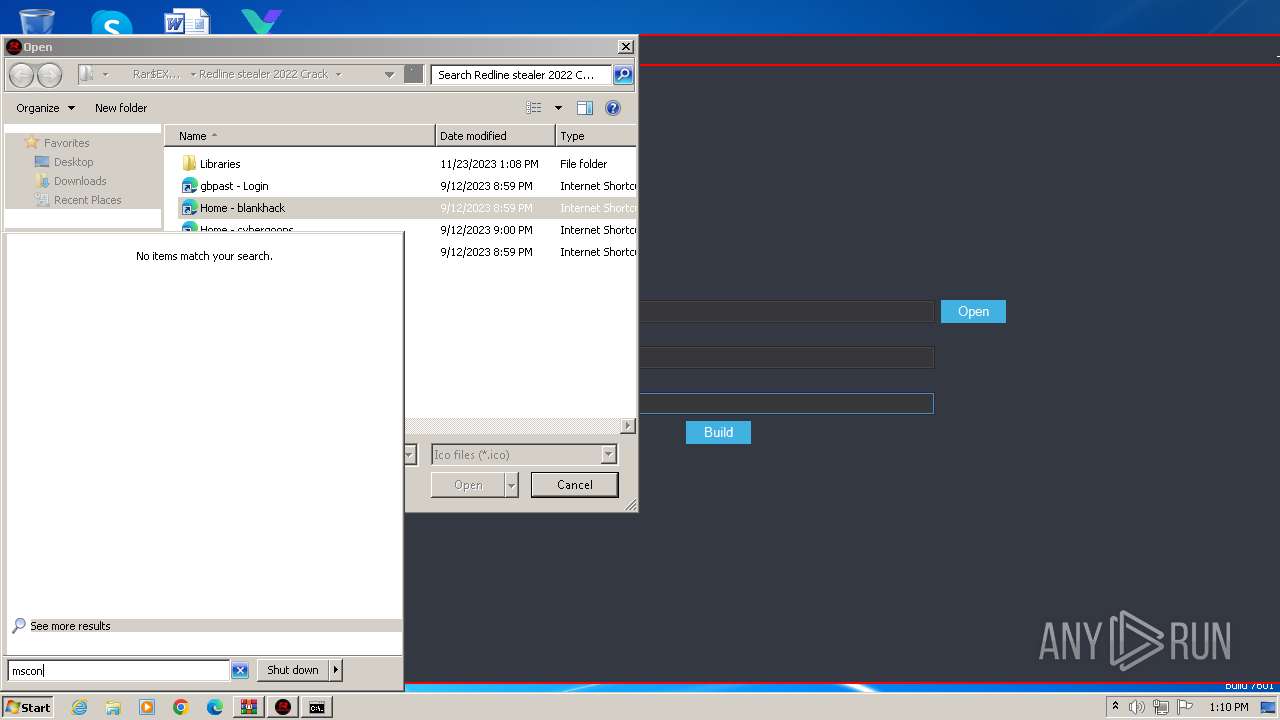Click the network tray icon
Screen dimensions: 1280x720
[x=1161, y=707]
